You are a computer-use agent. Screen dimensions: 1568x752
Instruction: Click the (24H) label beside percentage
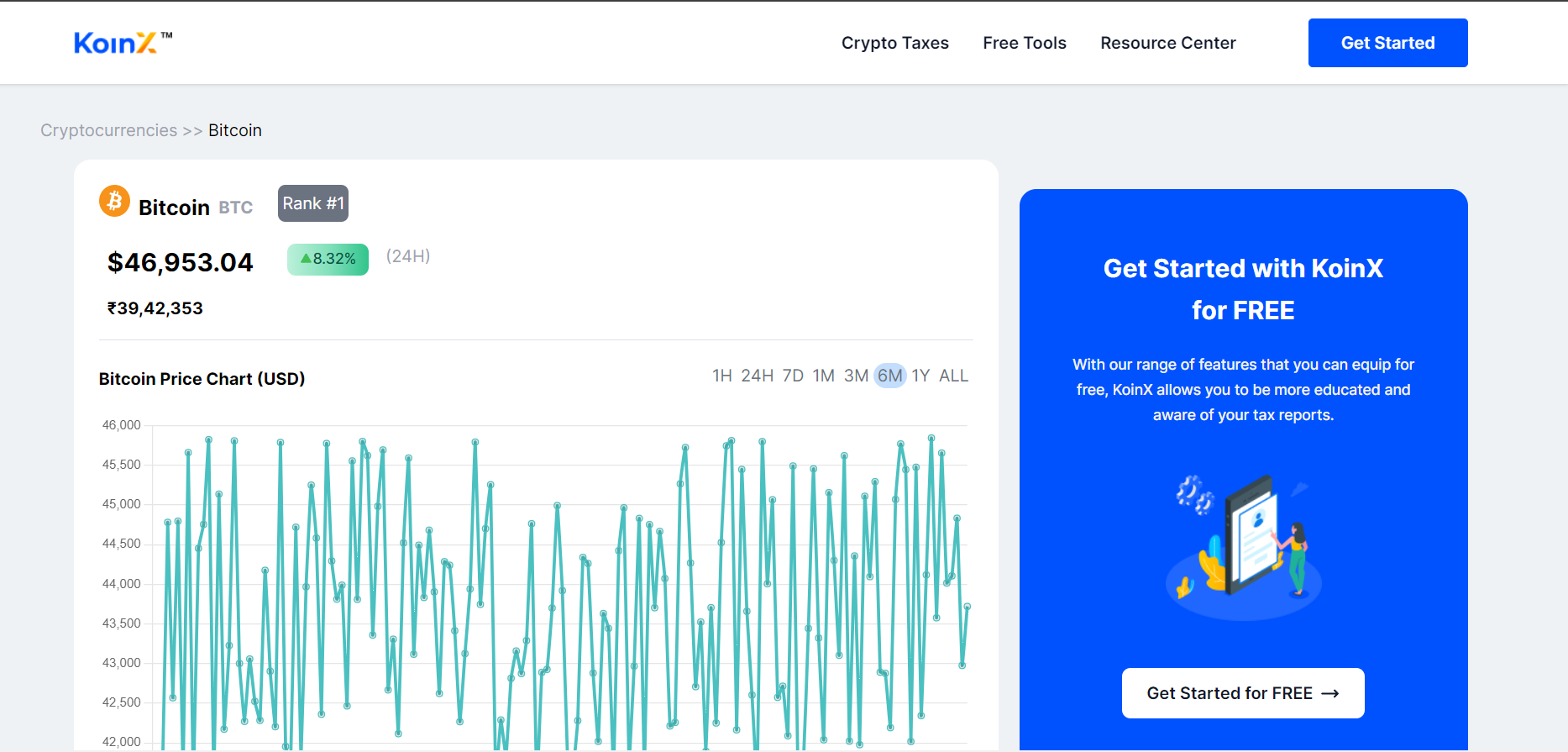(x=408, y=256)
